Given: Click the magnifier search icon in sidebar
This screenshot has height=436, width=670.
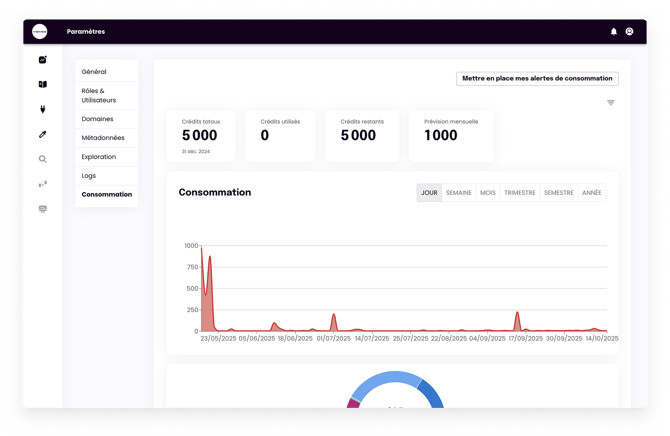Looking at the screenshot, I should pyautogui.click(x=43, y=159).
